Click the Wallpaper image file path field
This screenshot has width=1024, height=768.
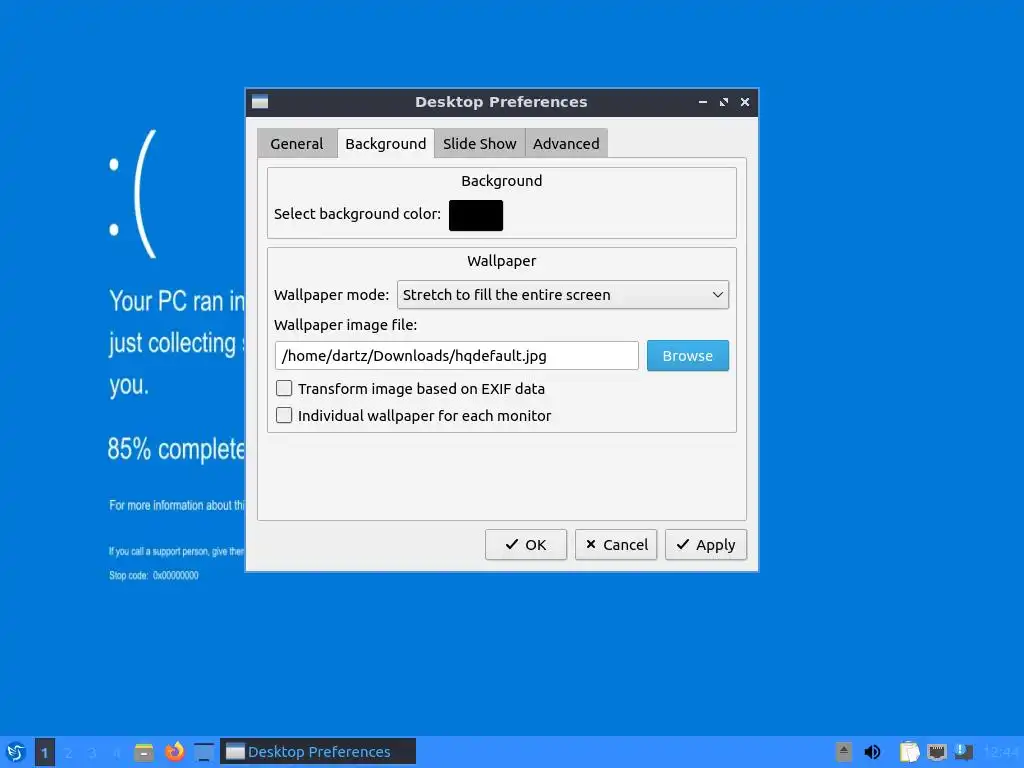pyautogui.click(x=456, y=356)
